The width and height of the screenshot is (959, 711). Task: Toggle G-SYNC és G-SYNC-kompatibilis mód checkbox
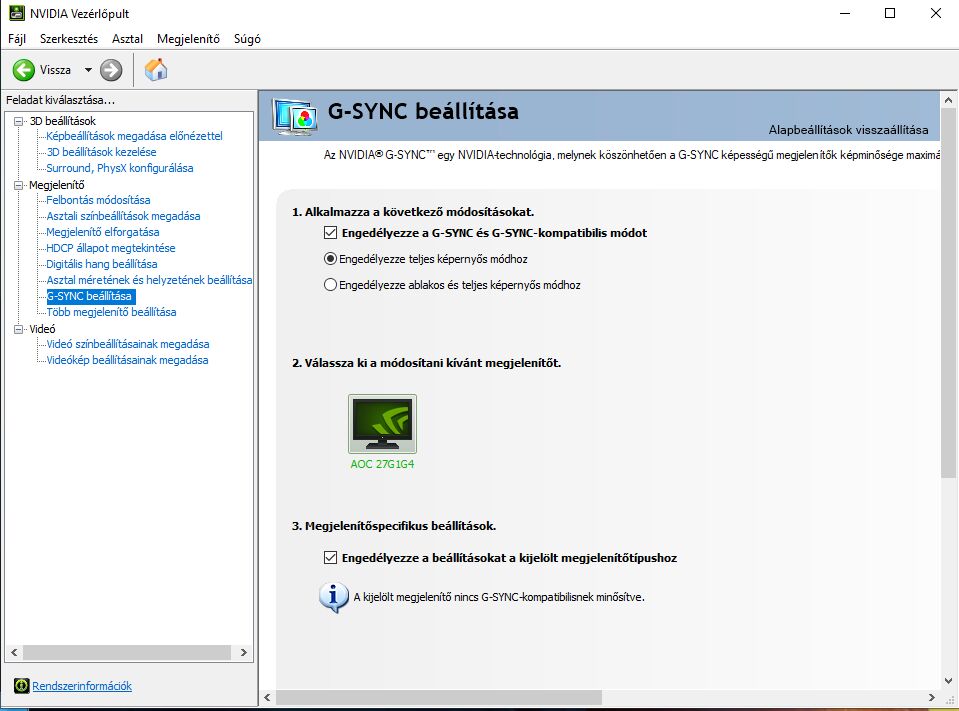[330, 232]
